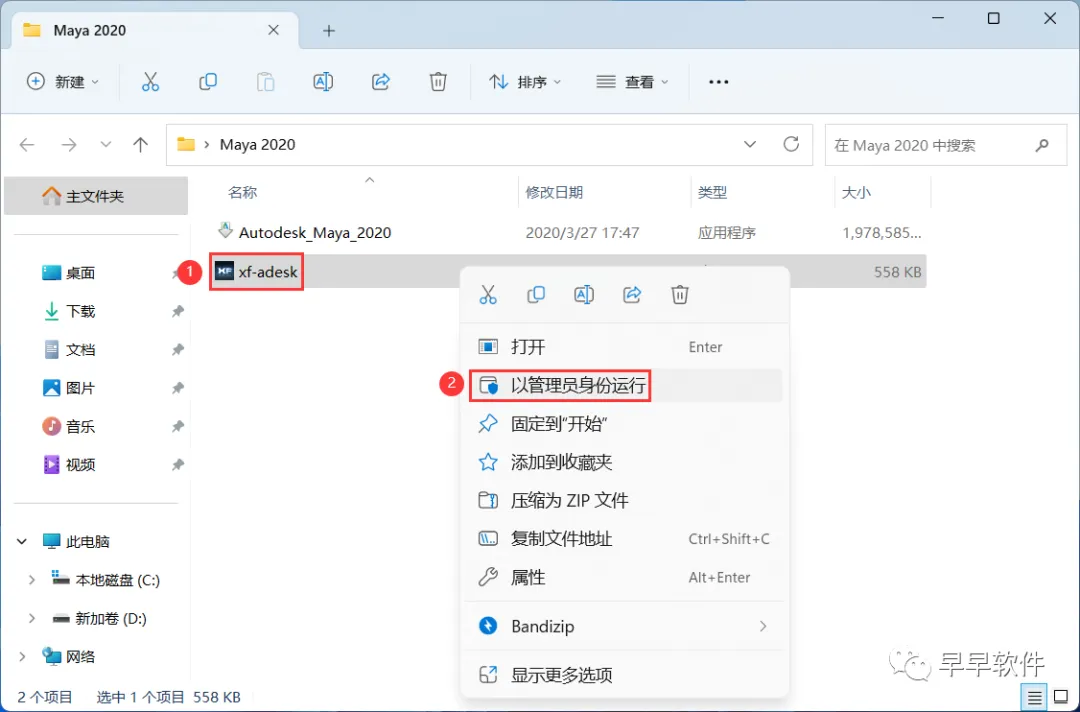Click the search magnifier icon
Screen dimensions: 1080x712
tap(1042, 145)
